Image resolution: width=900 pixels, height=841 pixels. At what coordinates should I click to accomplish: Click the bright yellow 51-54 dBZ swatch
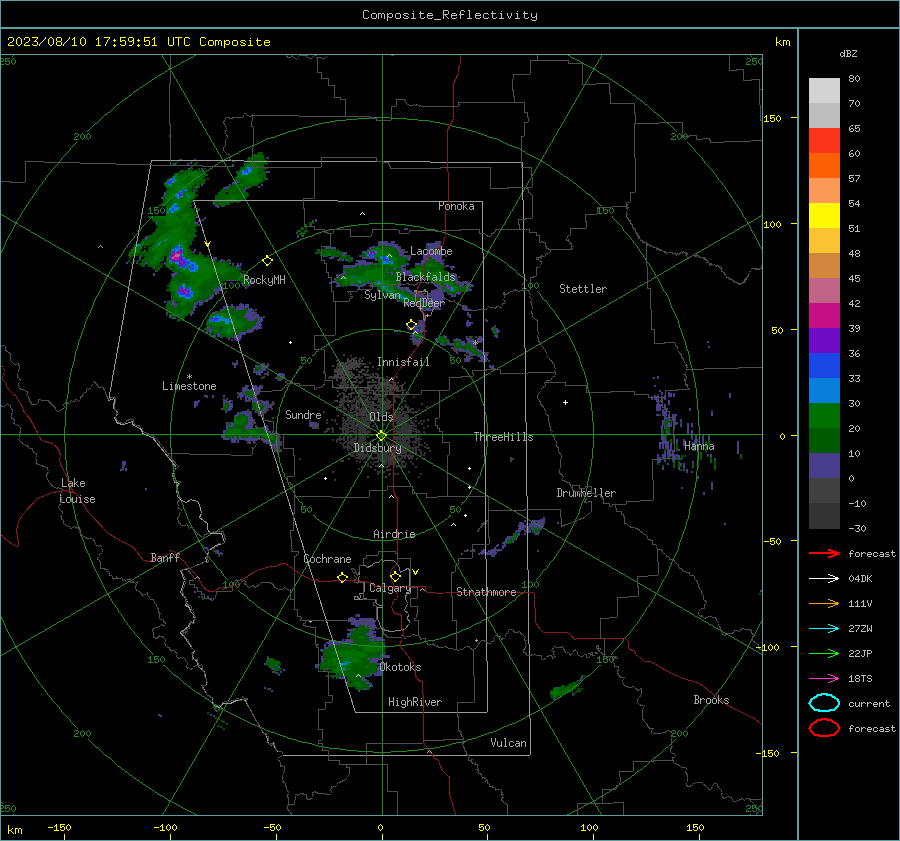pos(824,216)
